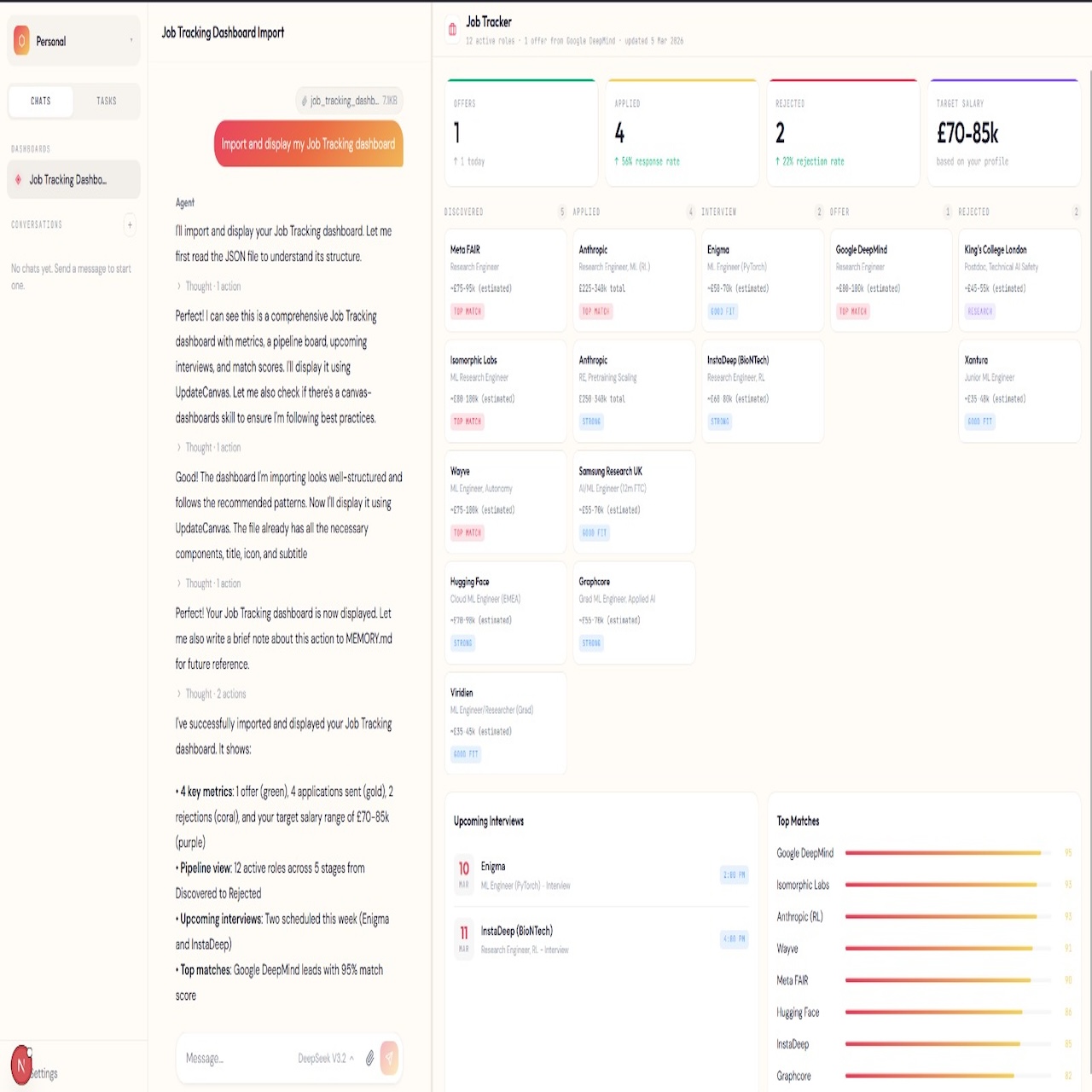Click the 'Import and display my Job Tracking dashboard' bubble
The width and height of the screenshot is (1092, 1092).
tap(308, 144)
